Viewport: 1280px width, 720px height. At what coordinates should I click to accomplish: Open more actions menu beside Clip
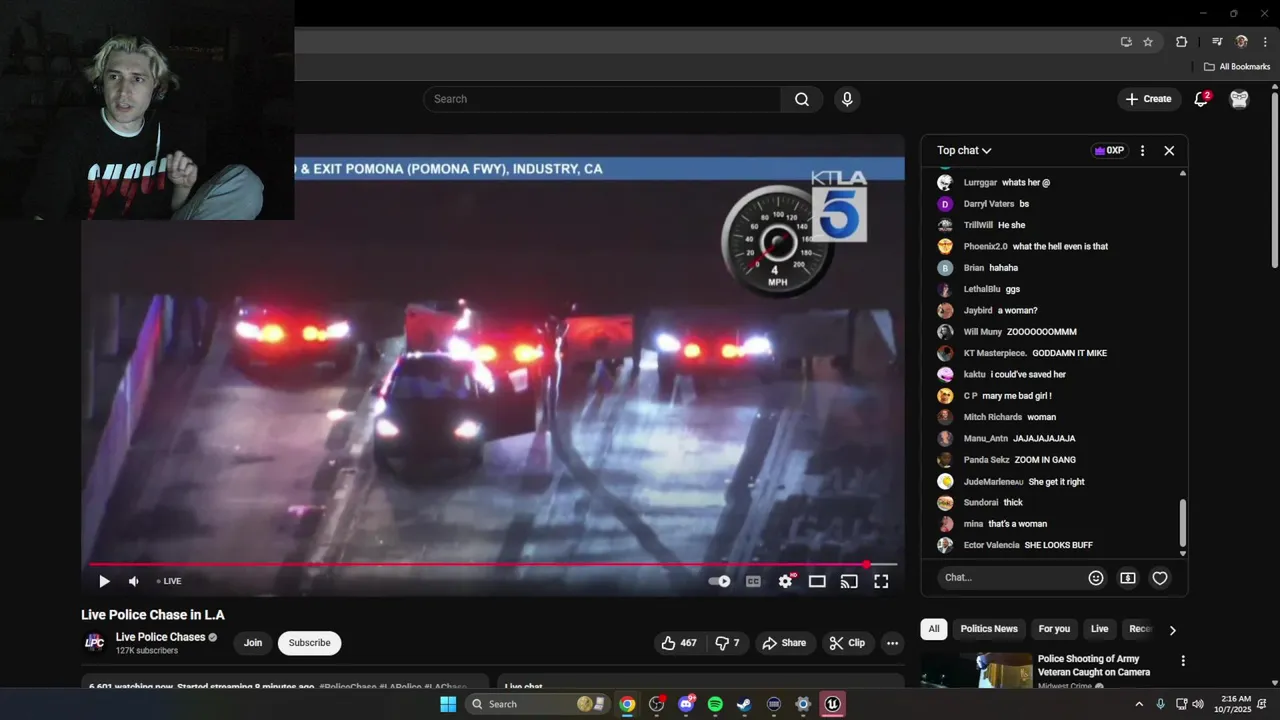tap(892, 643)
